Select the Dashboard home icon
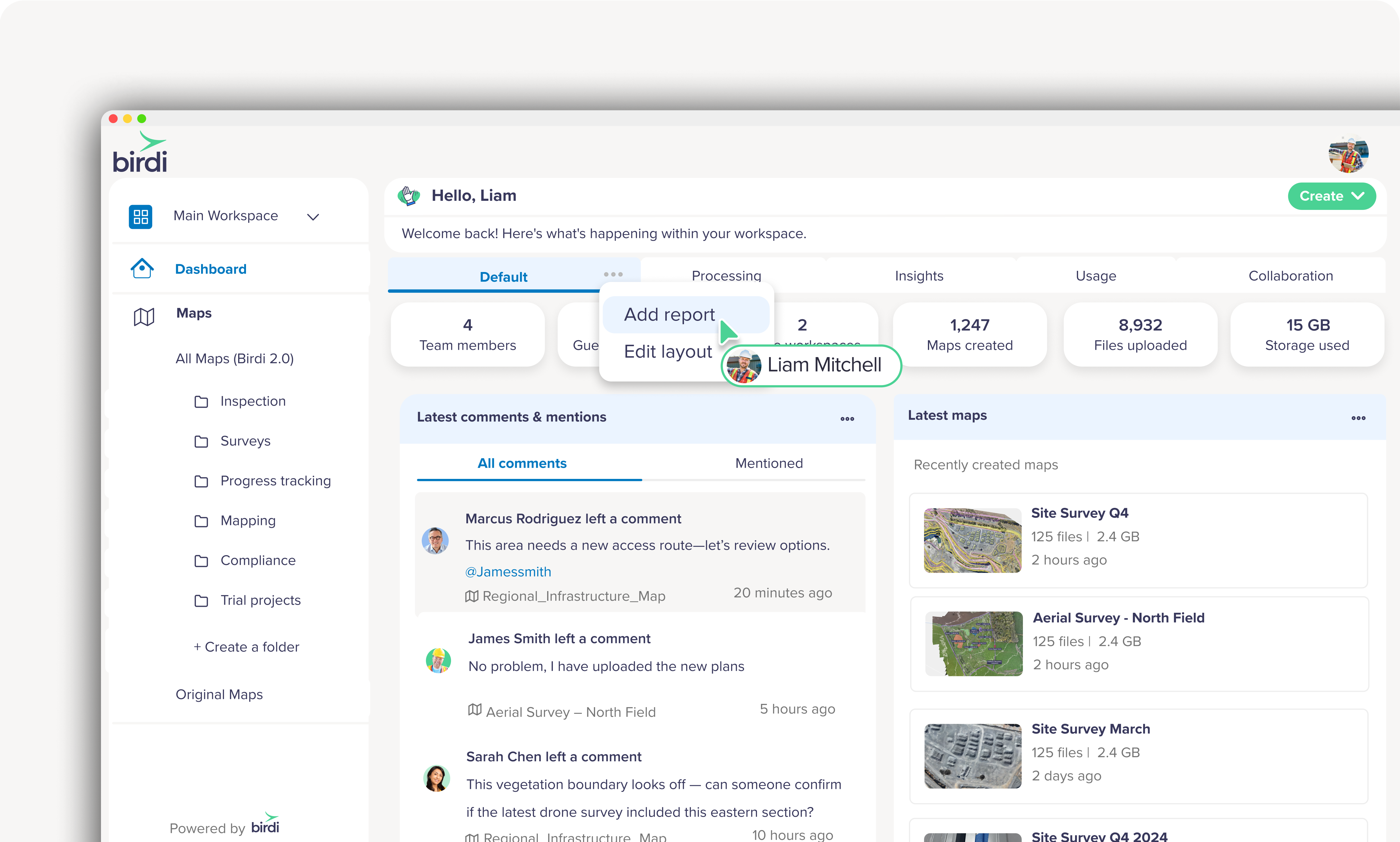The height and width of the screenshot is (842, 1400). 141,268
